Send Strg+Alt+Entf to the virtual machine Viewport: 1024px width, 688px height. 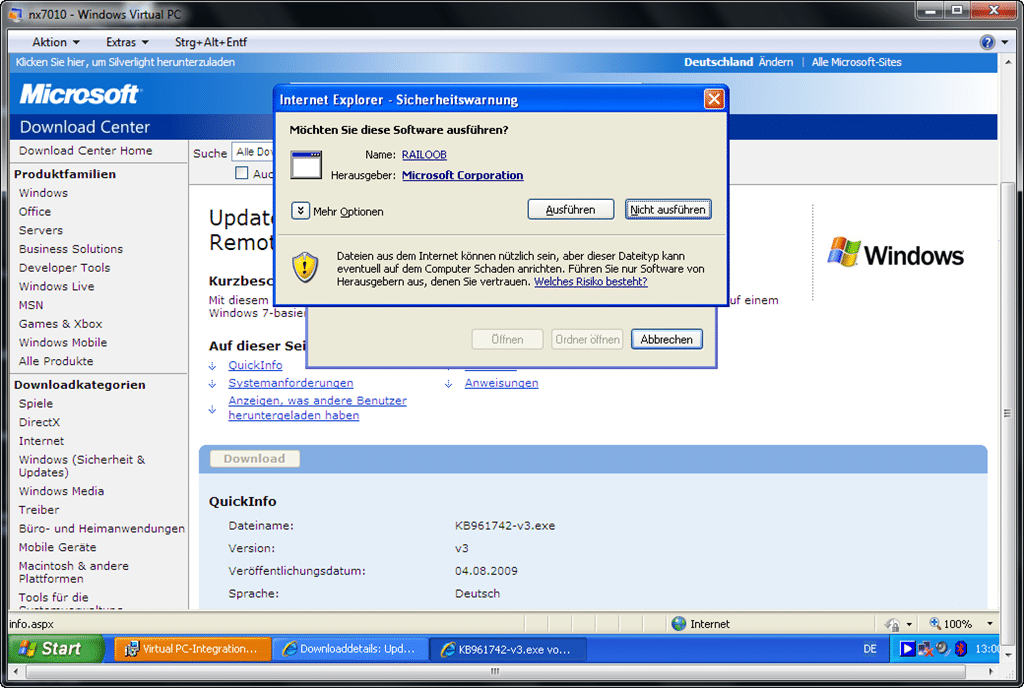(210, 42)
